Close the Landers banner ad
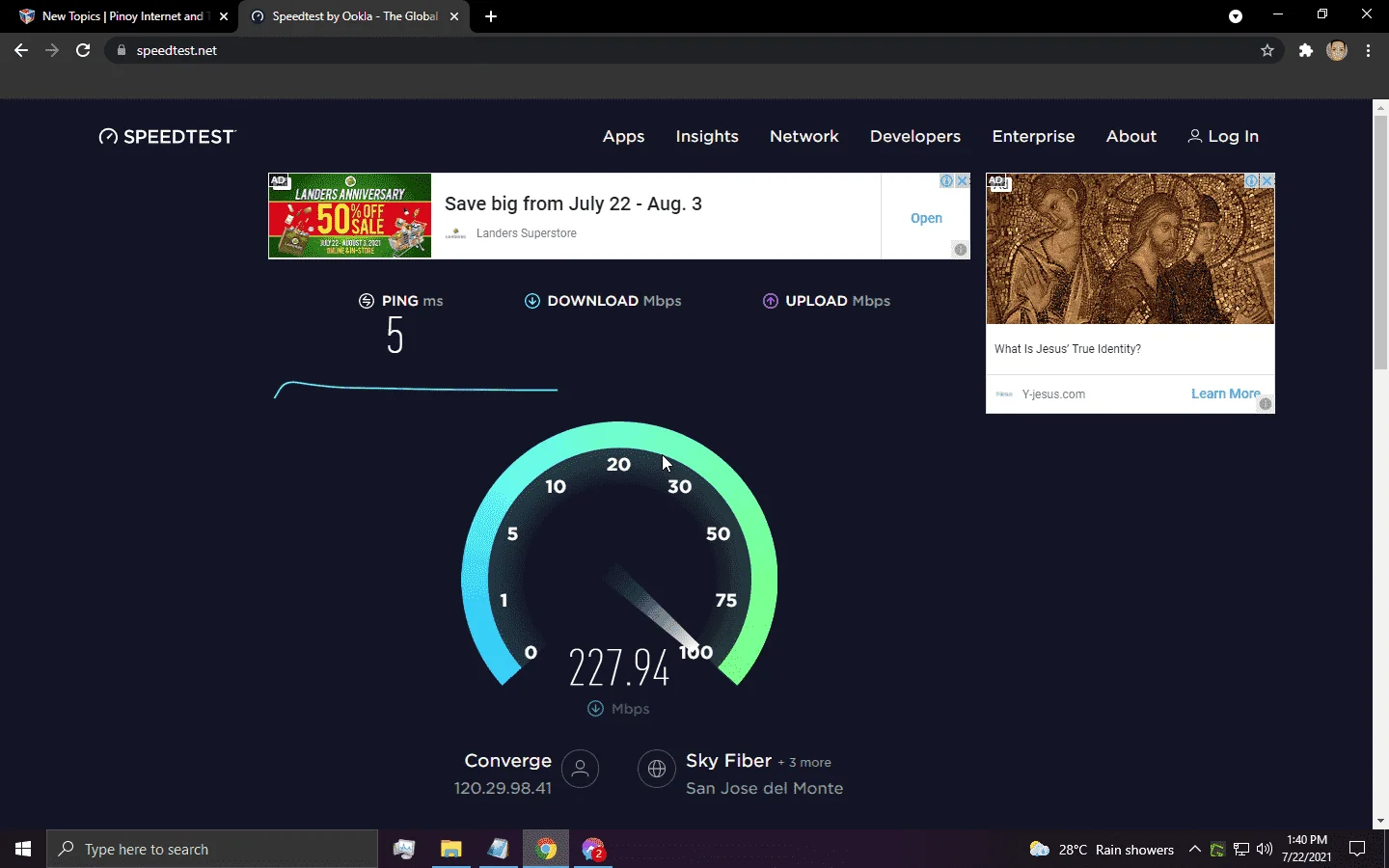Image resolution: width=1389 pixels, height=868 pixels. pyautogui.click(x=963, y=181)
